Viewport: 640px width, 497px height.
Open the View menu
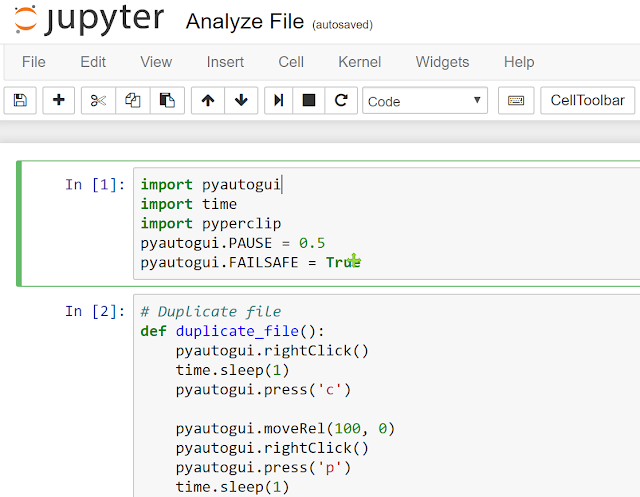point(156,62)
